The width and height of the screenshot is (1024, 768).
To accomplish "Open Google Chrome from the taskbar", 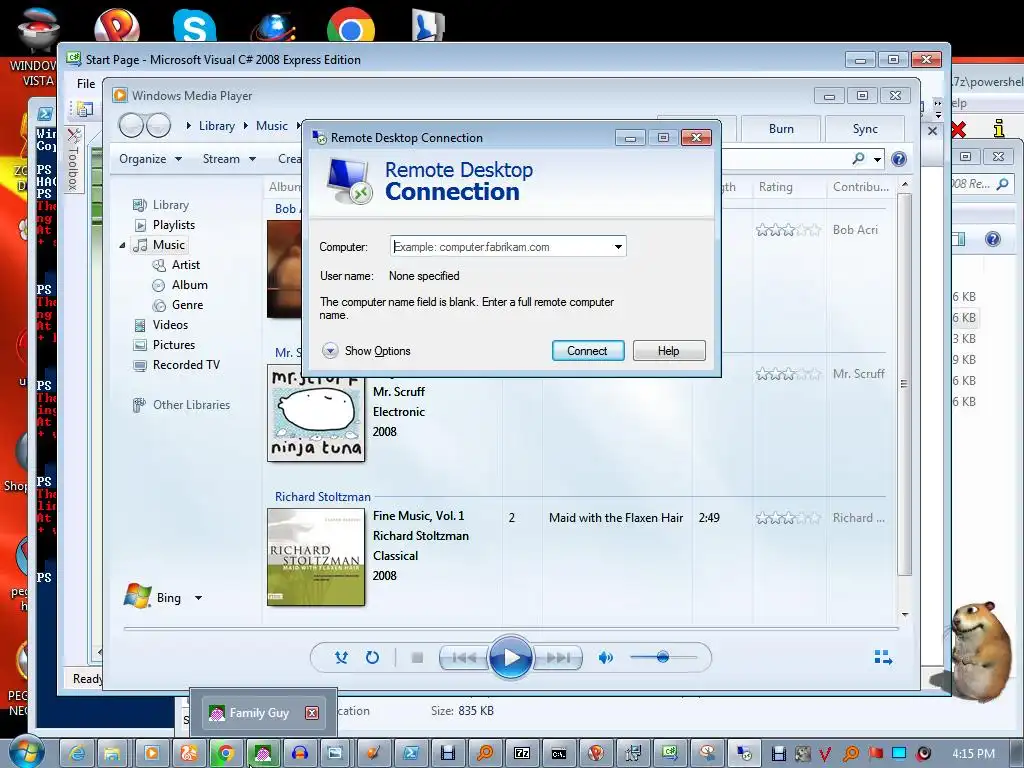I will pos(226,754).
